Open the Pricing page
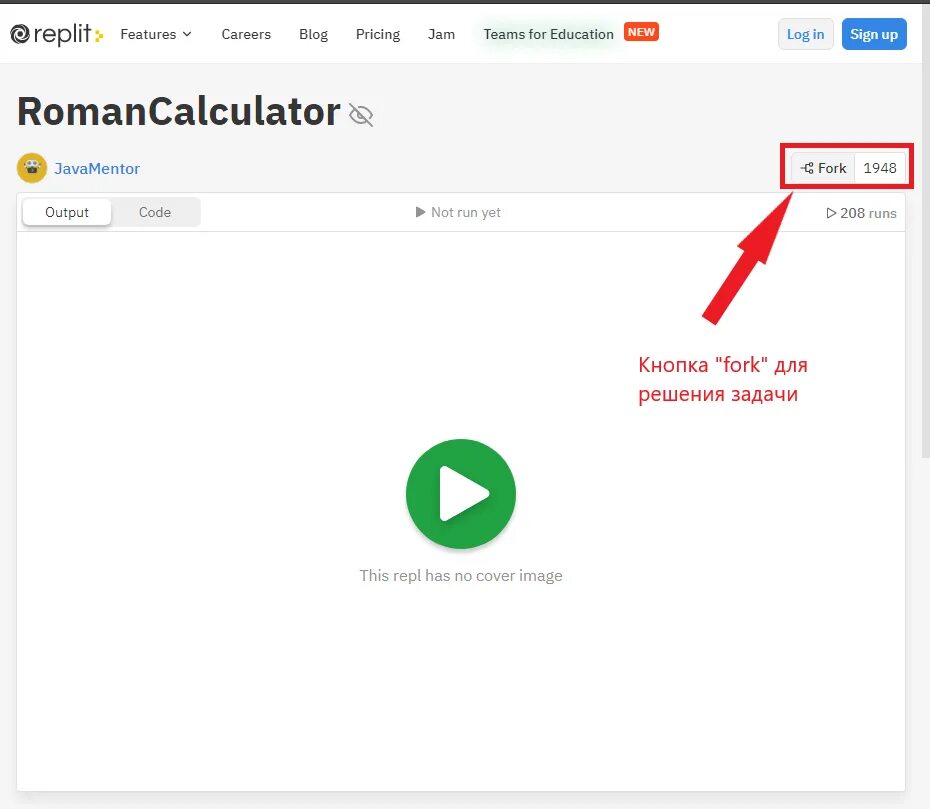Screen dimensions: 930x809 (378, 34)
